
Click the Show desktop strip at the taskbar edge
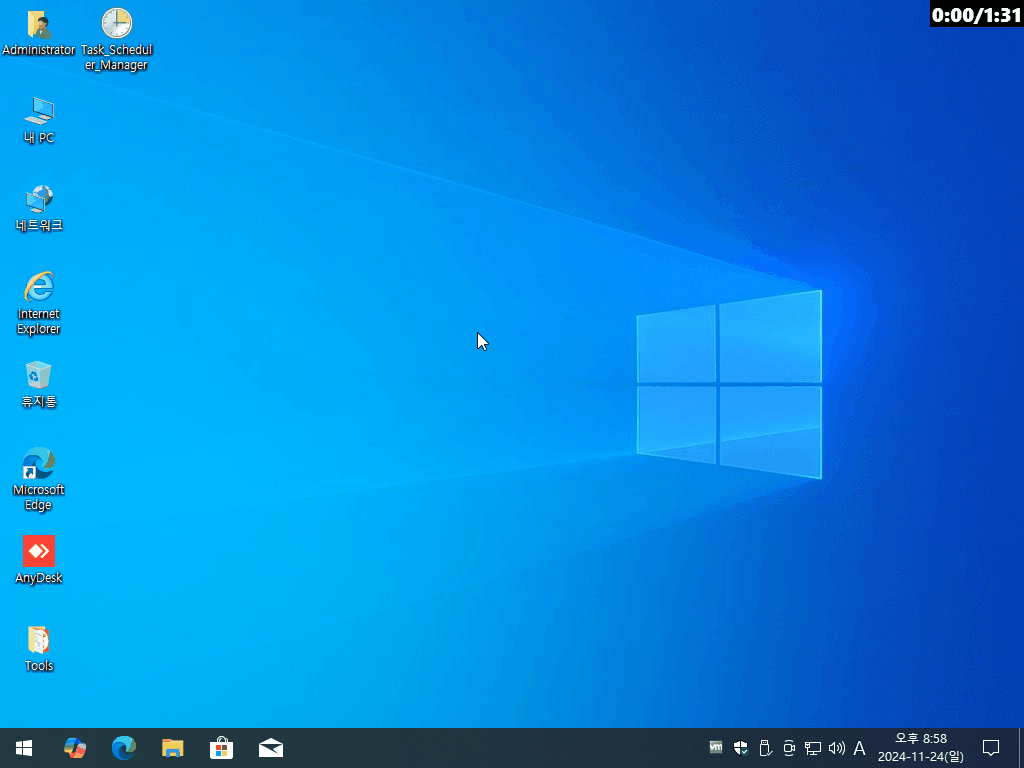click(x=1021, y=748)
